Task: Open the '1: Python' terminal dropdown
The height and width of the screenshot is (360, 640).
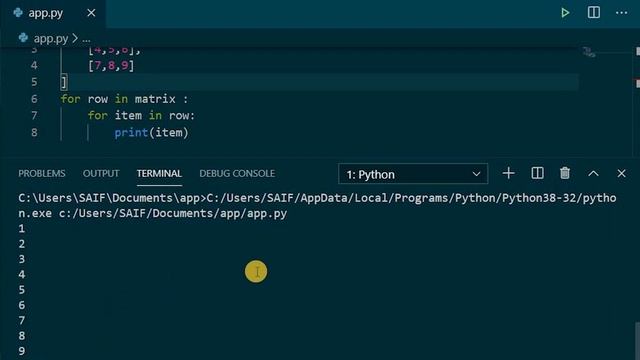Action: (x=413, y=174)
